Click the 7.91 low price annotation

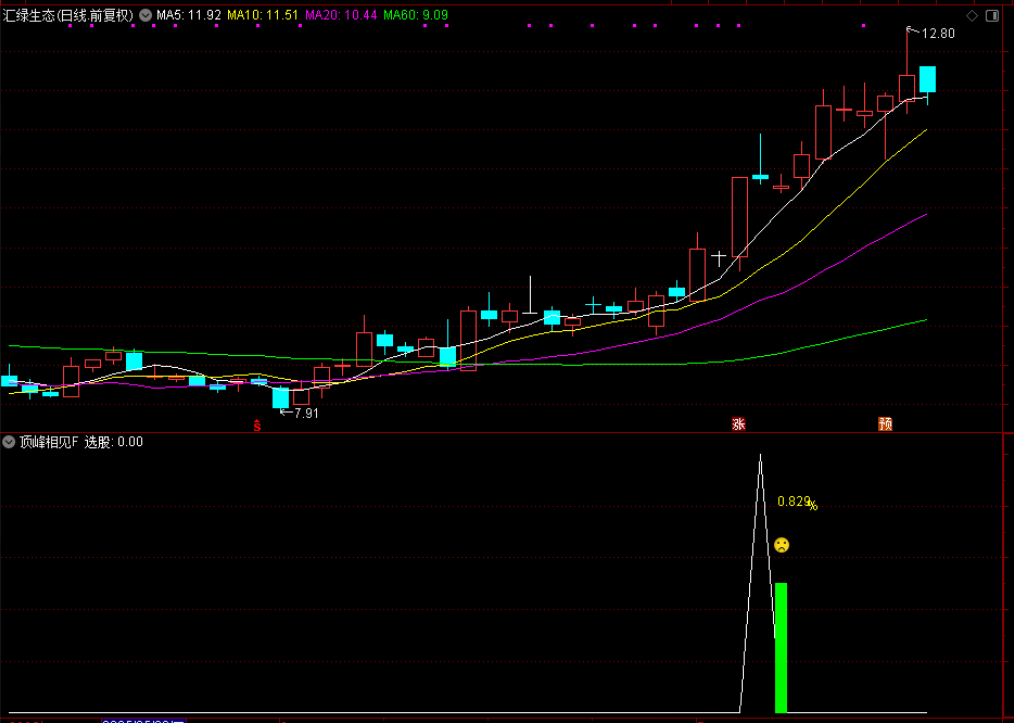click(304, 413)
